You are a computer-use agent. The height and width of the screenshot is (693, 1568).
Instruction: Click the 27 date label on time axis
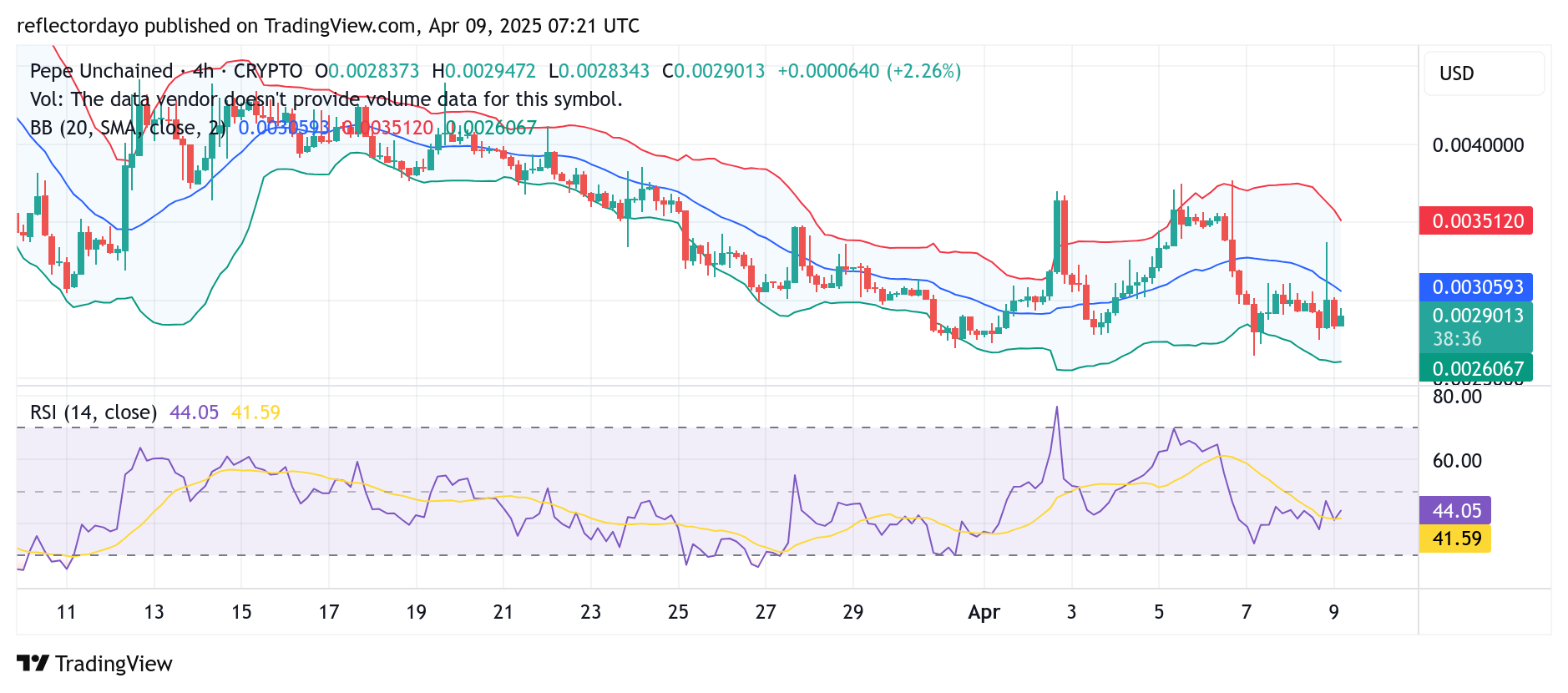tap(766, 612)
